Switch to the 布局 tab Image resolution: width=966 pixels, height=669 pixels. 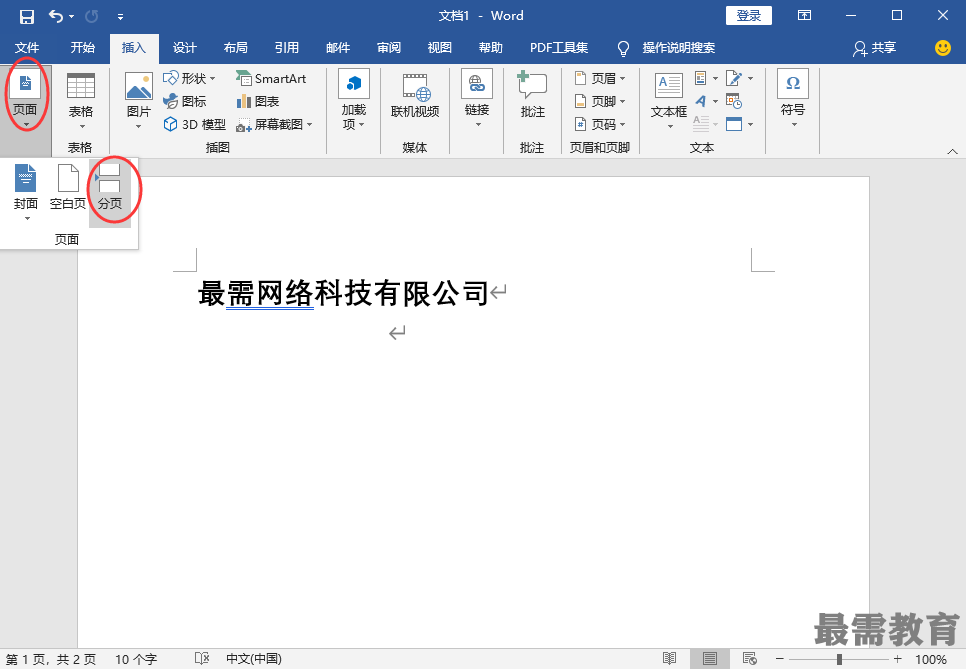coord(235,47)
